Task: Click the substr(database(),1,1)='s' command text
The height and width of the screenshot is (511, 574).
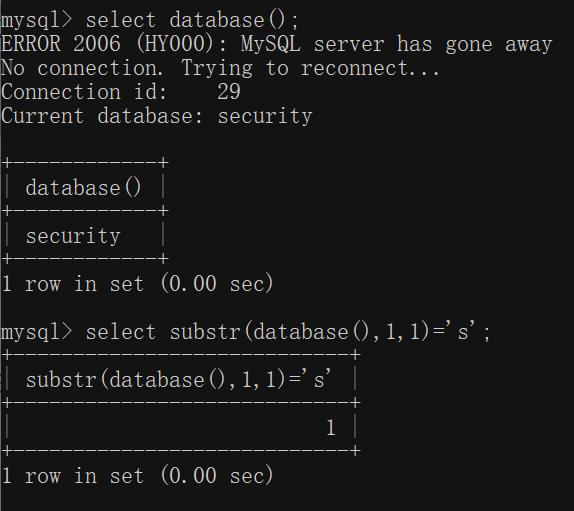Action: coord(288,332)
